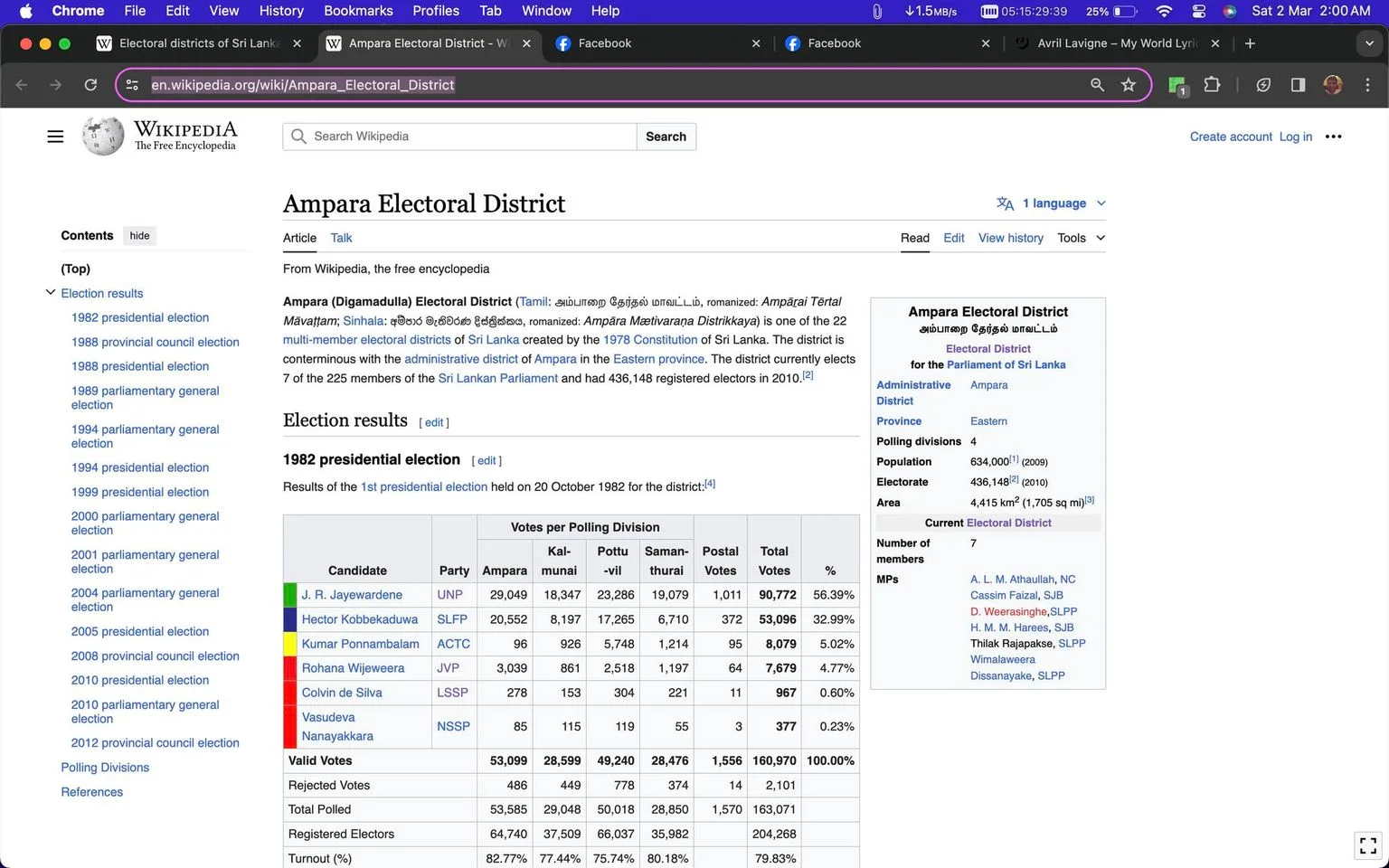Open J. R. Jayewardene link in table
This screenshot has height=868, width=1389.
(x=352, y=595)
